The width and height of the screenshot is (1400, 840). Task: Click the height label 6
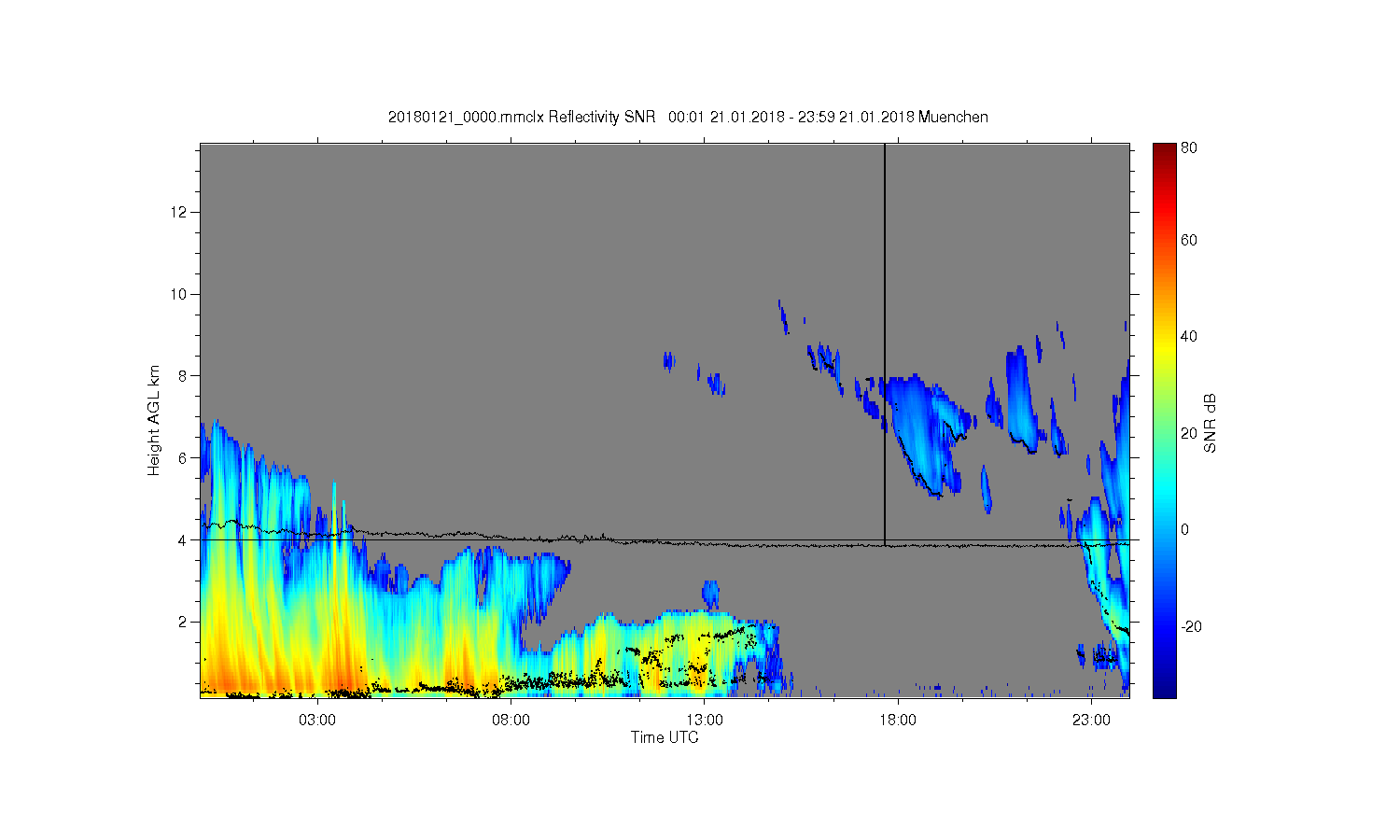[184, 458]
